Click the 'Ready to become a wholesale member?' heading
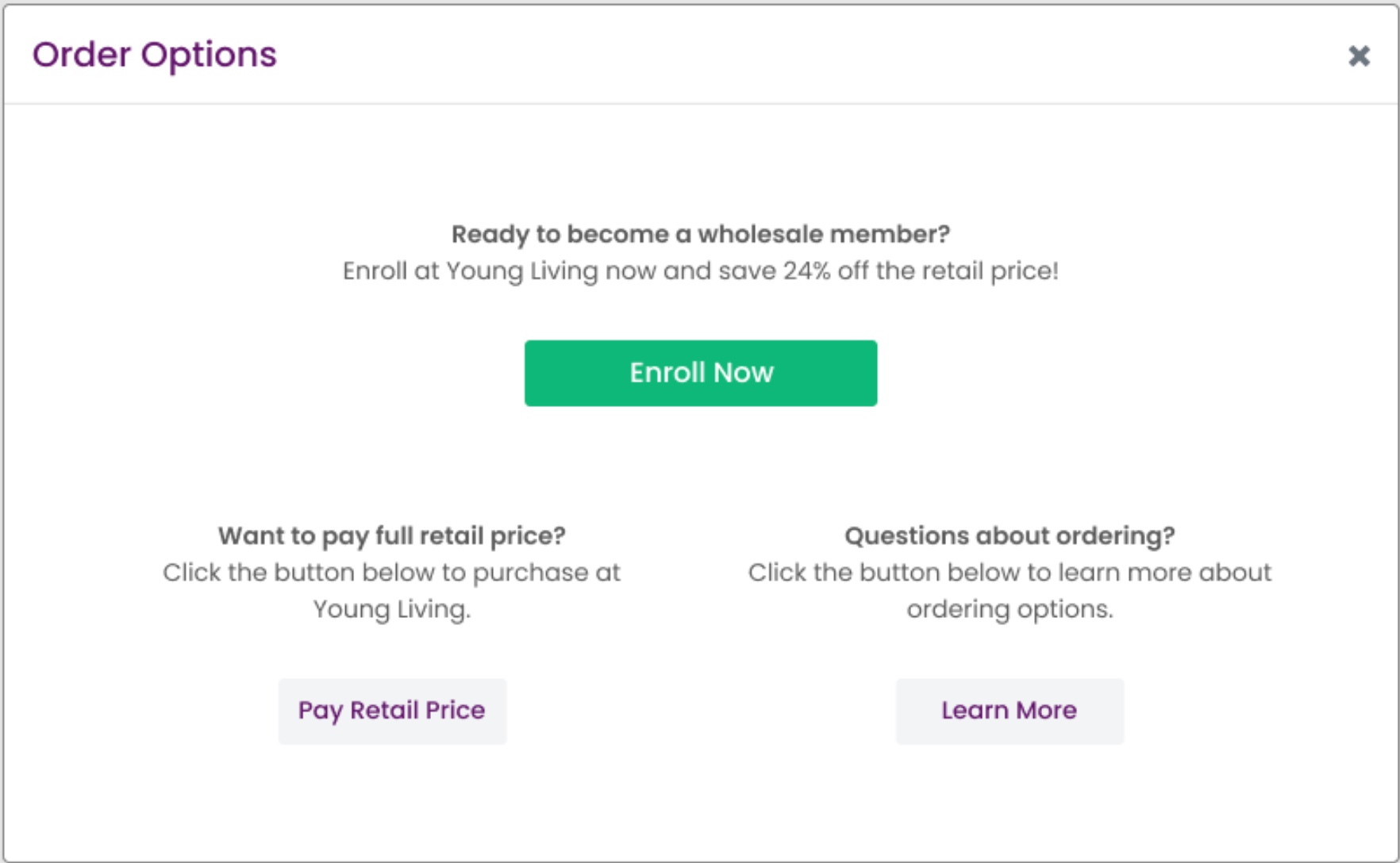The height and width of the screenshot is (863, 1400). click(x=700, y=234)
